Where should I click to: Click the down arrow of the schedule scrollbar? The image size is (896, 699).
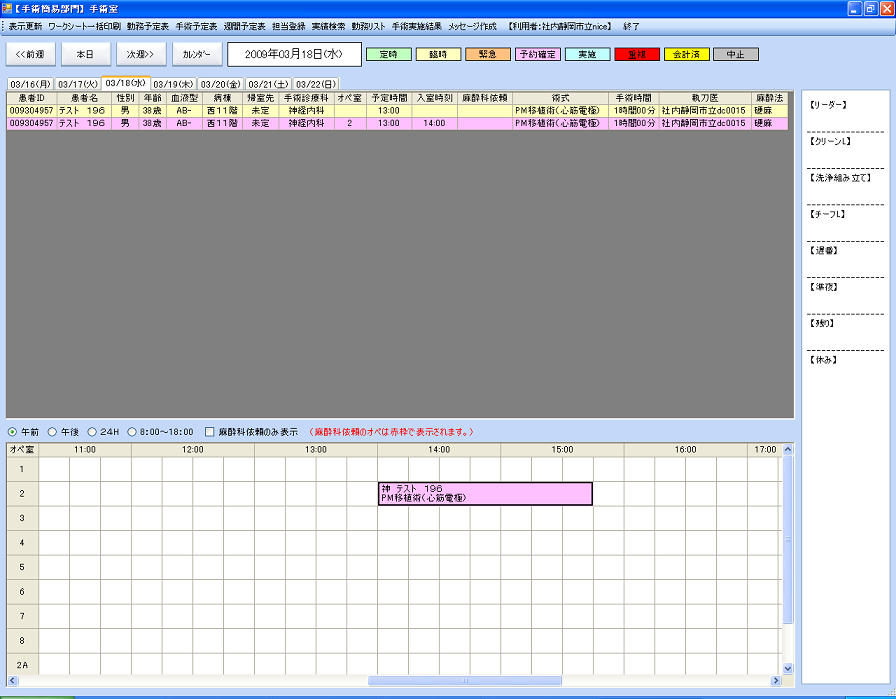coord(787,668)
